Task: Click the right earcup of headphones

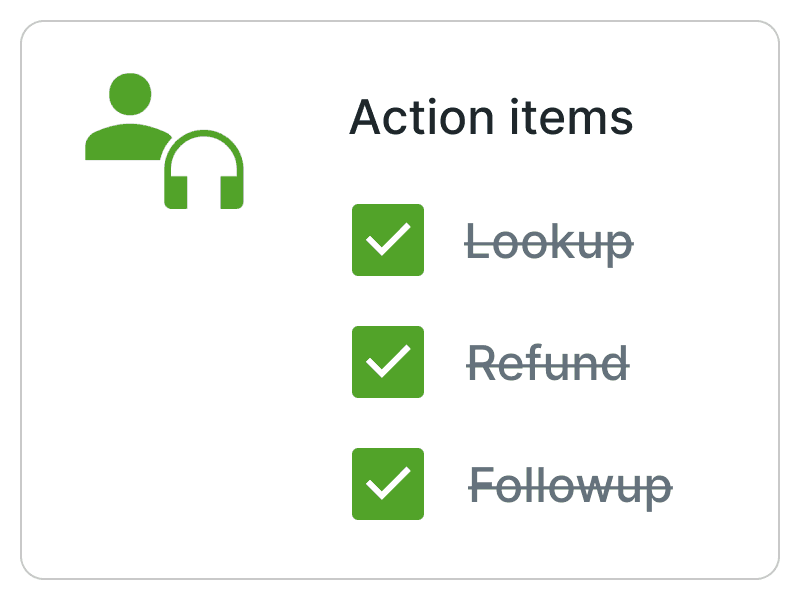Action: pos(232,192)
